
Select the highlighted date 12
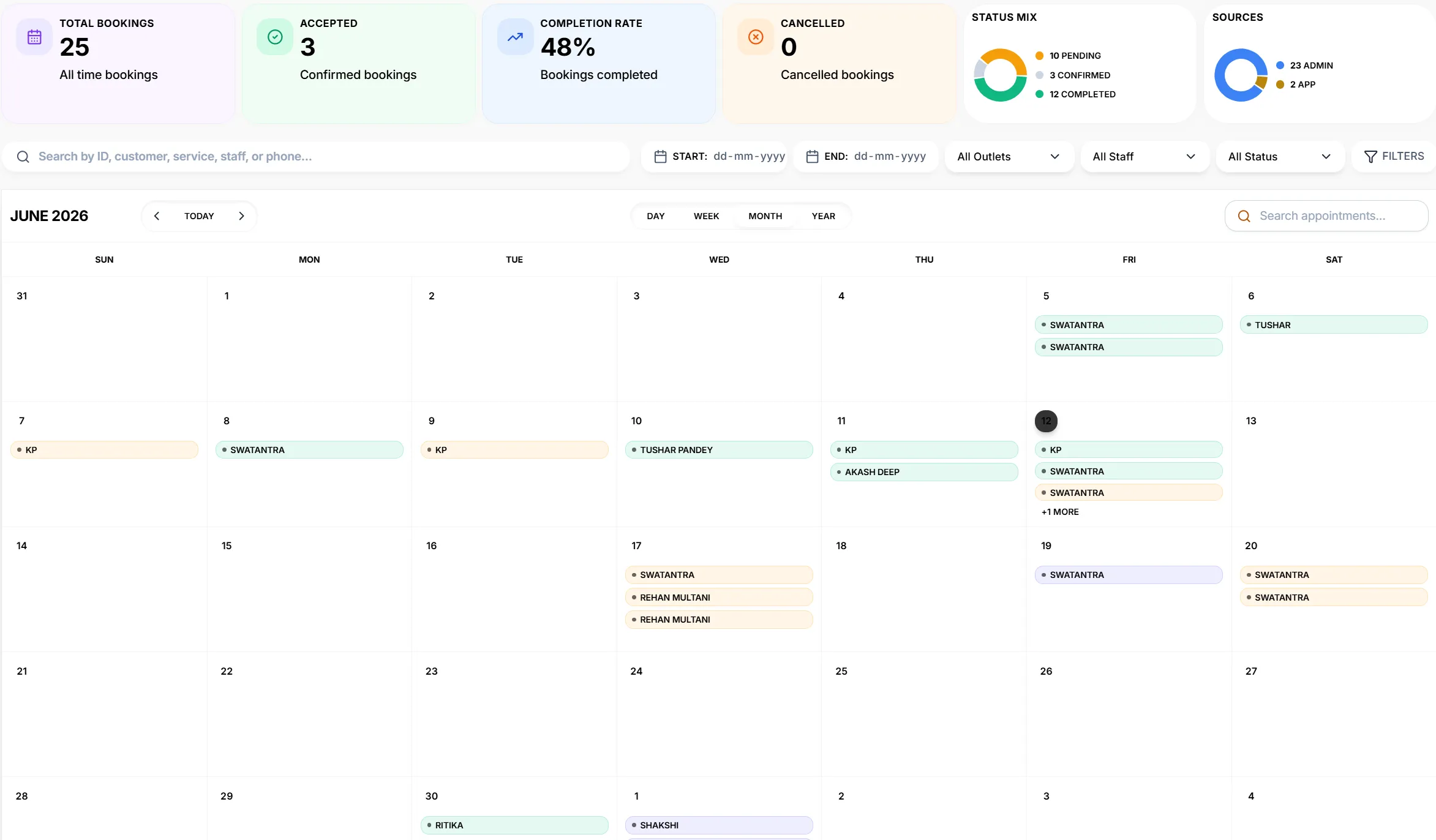tap(1046, 421)
